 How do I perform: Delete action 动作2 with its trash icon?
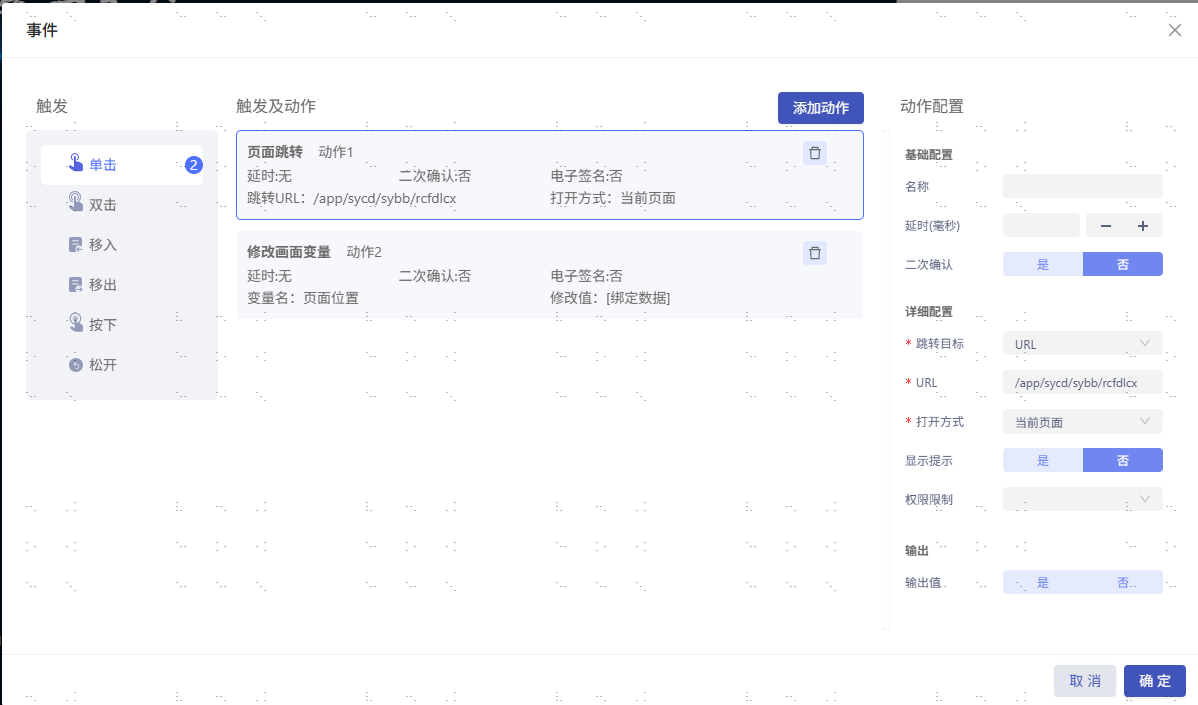[x=814, y=253]
